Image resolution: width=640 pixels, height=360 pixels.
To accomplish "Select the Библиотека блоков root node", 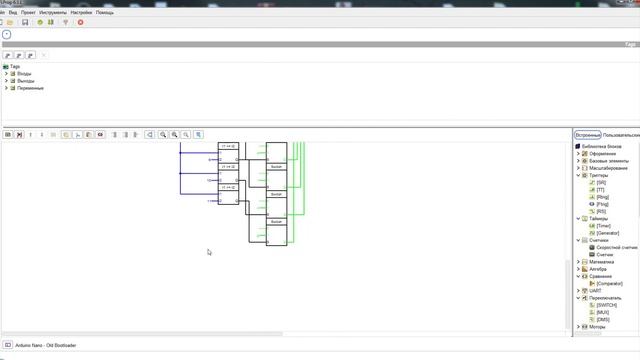I will 602,147.
